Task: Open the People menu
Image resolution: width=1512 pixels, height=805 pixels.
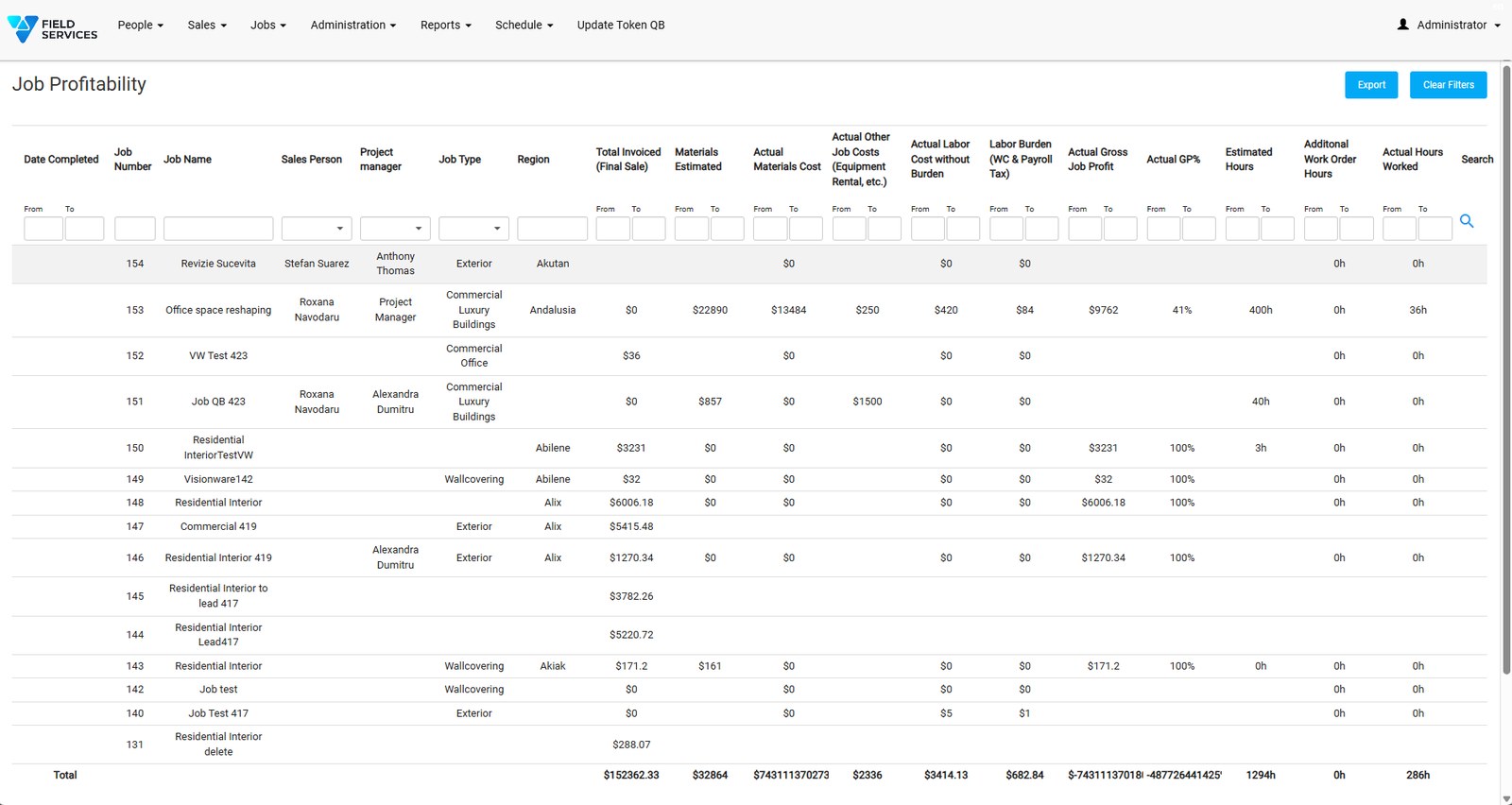Action: (x=140, y=25)
